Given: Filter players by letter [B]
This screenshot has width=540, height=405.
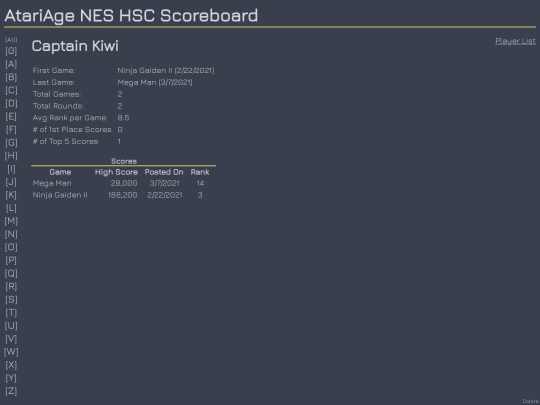Looking at the screenshot, I should [x=11, y=77].
